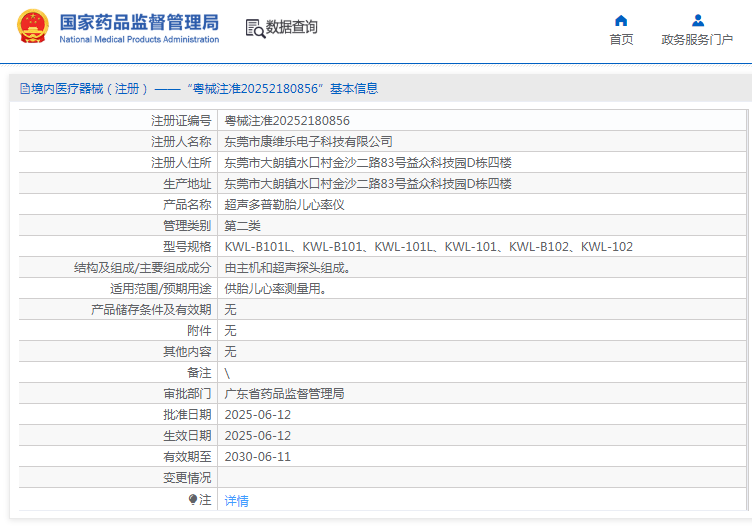Click the 首页 house icon
This screenshot has width=752, height=526.
[x=621, y=20]
